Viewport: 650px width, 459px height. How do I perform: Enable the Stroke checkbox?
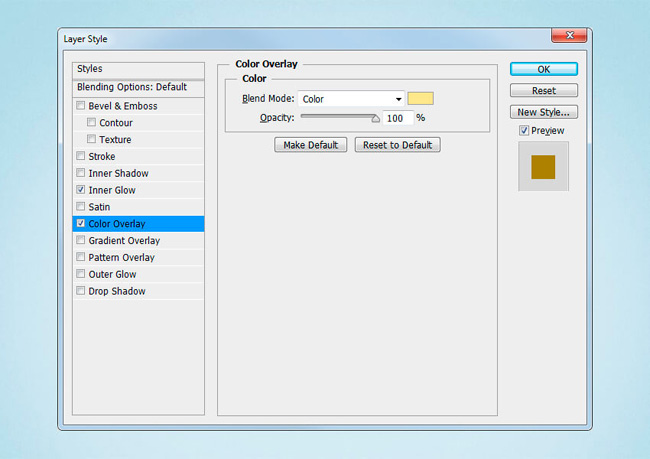(81, 155)
